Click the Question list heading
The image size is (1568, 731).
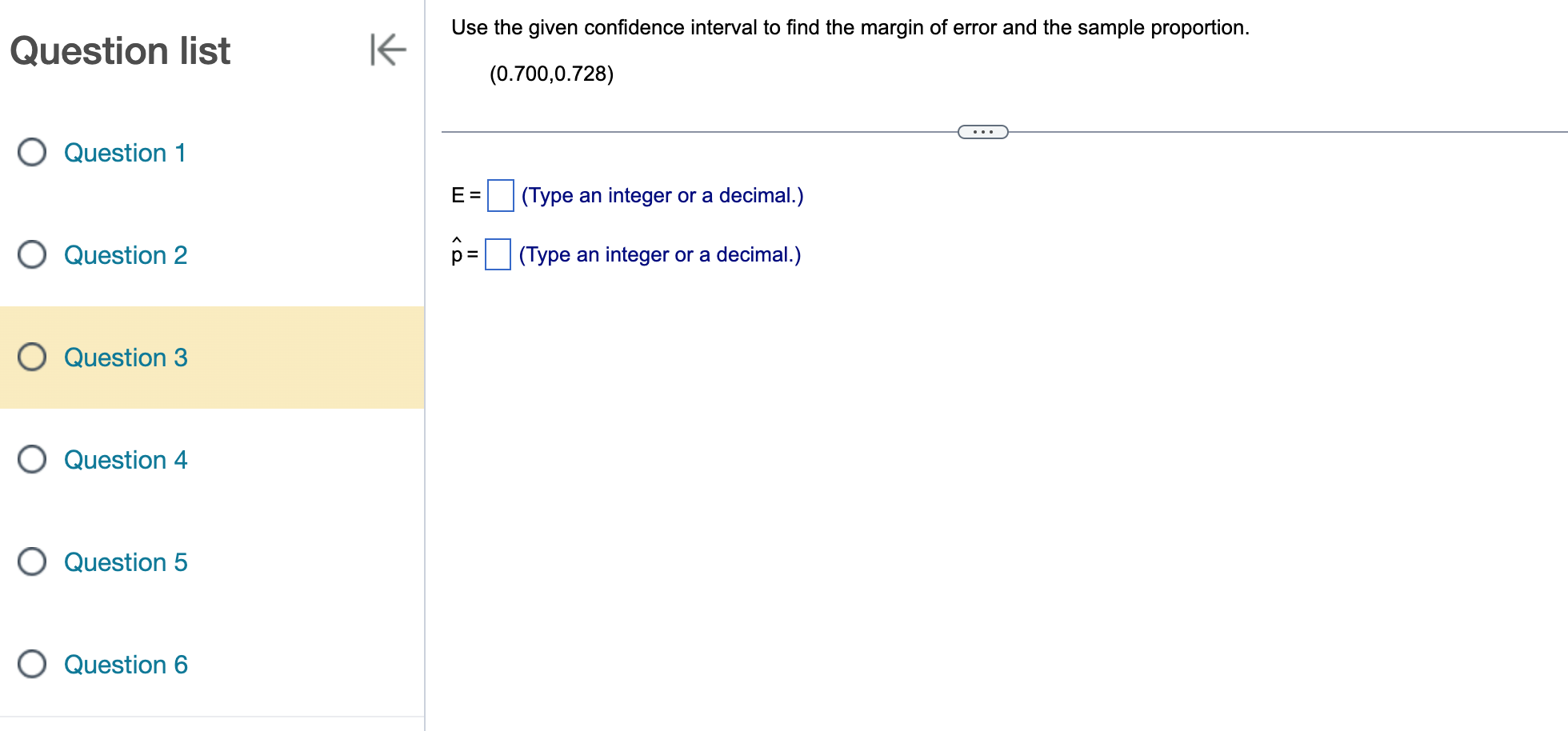[x=120, y=50]
